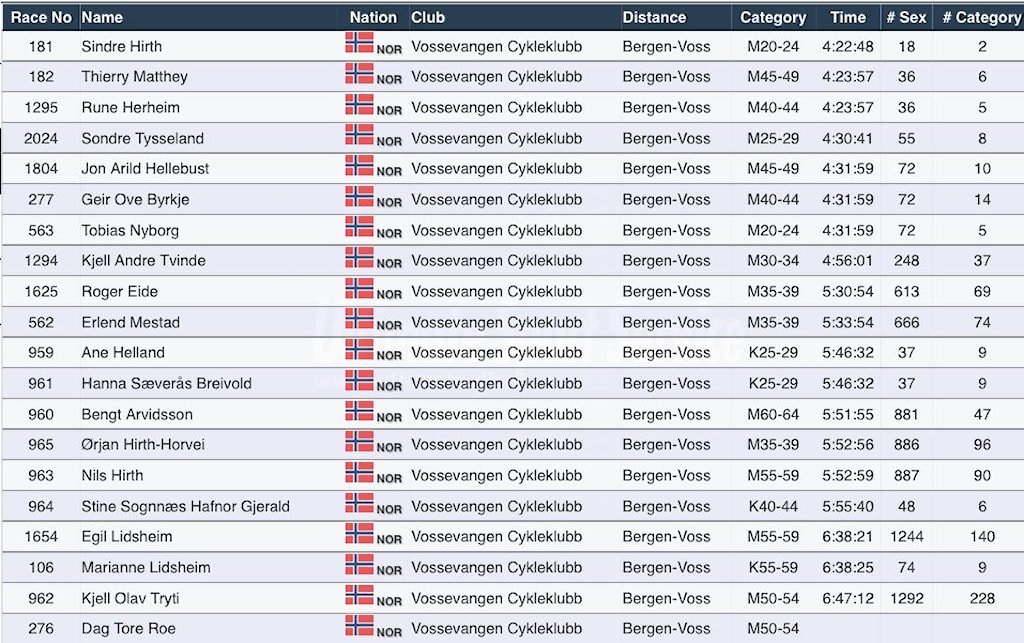Select the name Roger Eide
Image resolution: width=1024 pixels, height=643 pixels.
pyautogui.click(x=120, y=292)
